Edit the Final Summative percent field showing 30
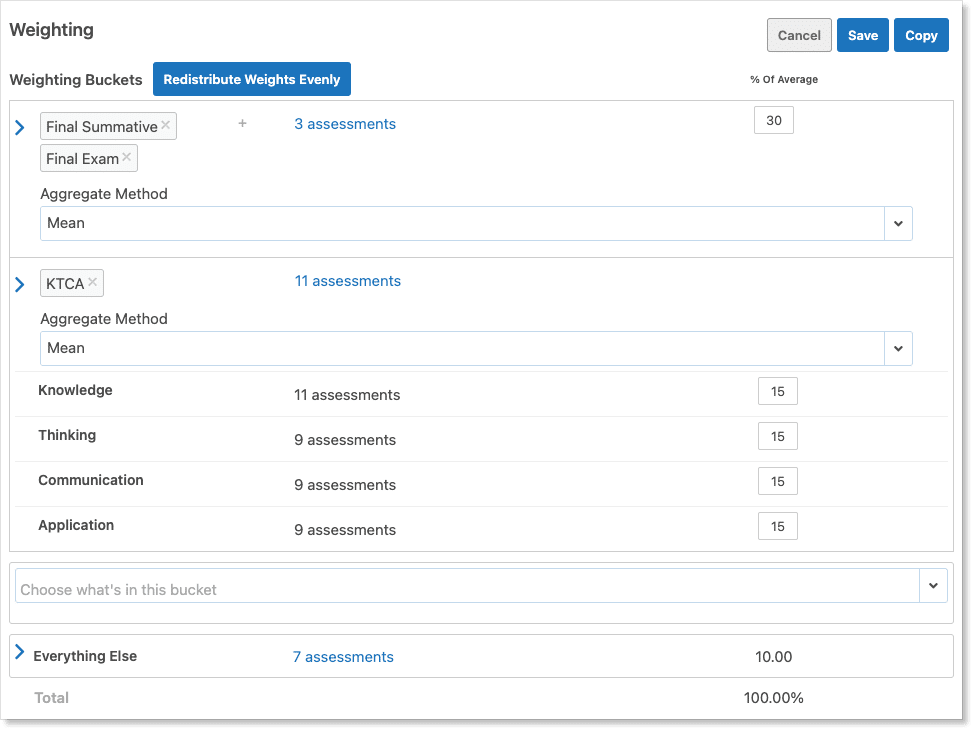This screenshot has height=730, width=973. pyautogui.click(x=773, y=121)
